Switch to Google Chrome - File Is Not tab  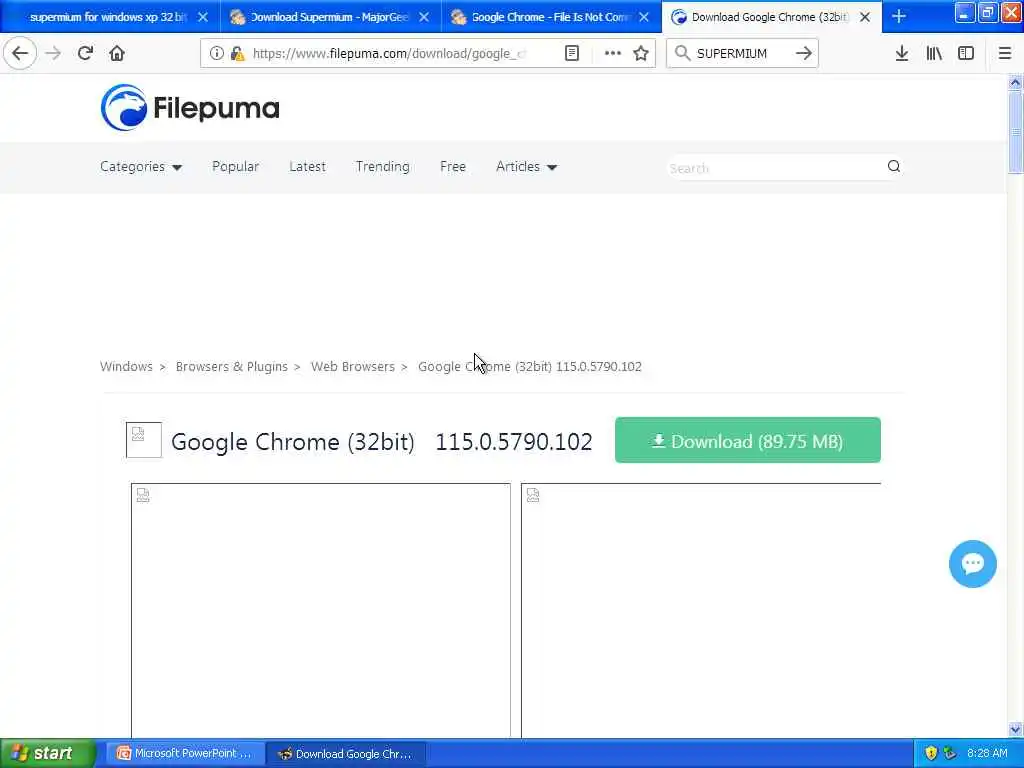551,17
